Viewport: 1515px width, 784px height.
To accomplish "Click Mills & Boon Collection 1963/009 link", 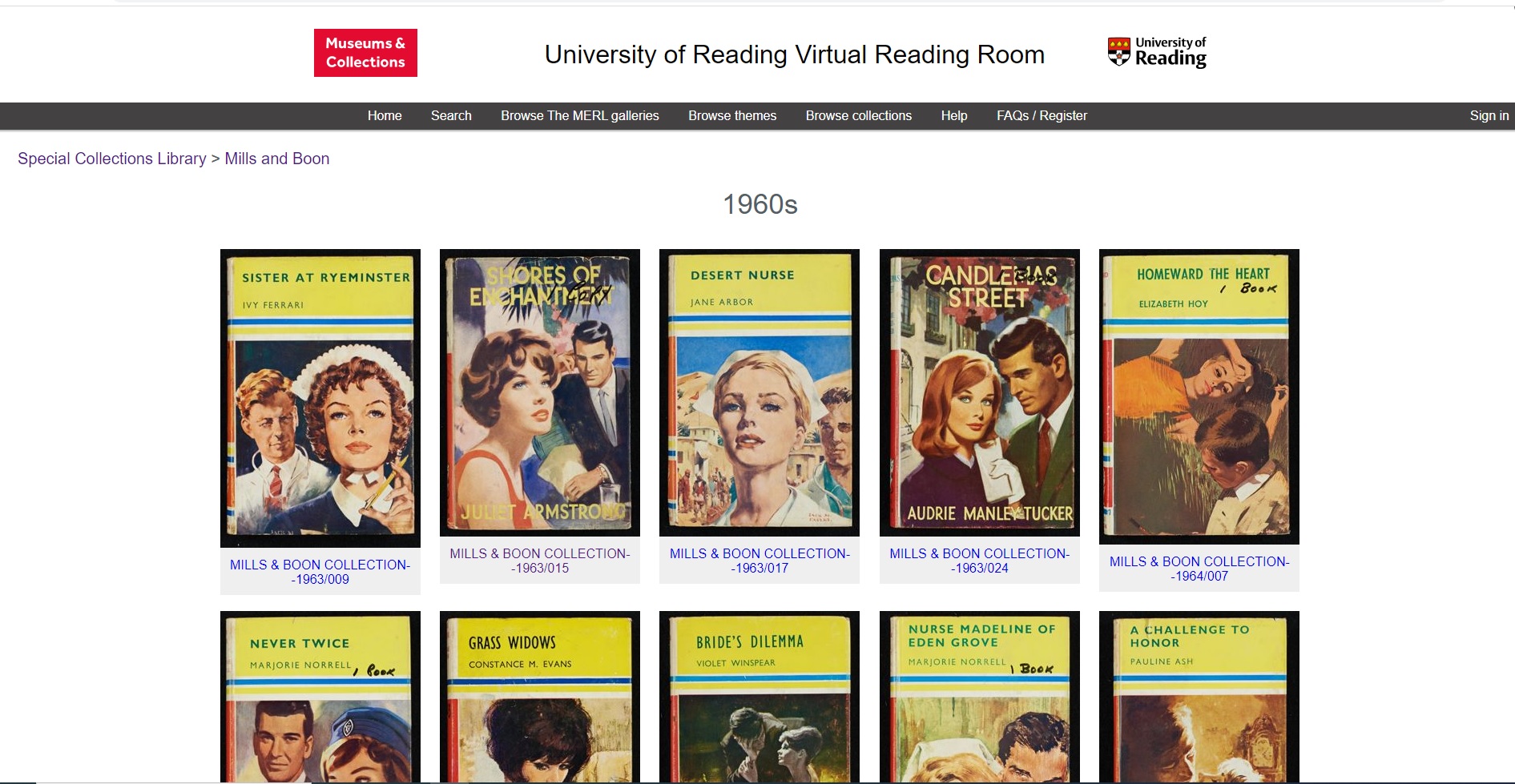I will click(320, 572).
